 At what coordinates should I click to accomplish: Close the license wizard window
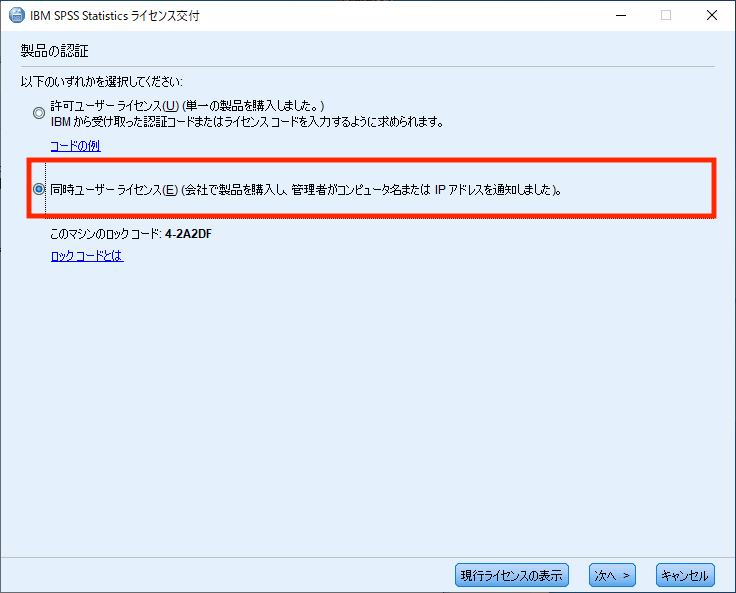[x=712, y=15]
